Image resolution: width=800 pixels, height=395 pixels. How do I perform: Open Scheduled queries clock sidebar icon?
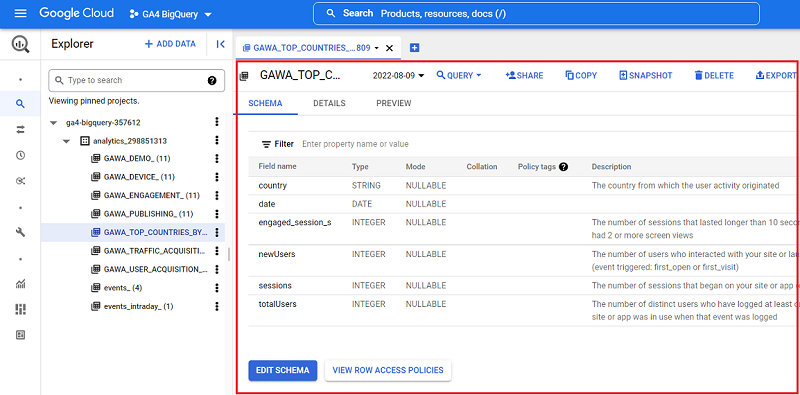[20, 155]
